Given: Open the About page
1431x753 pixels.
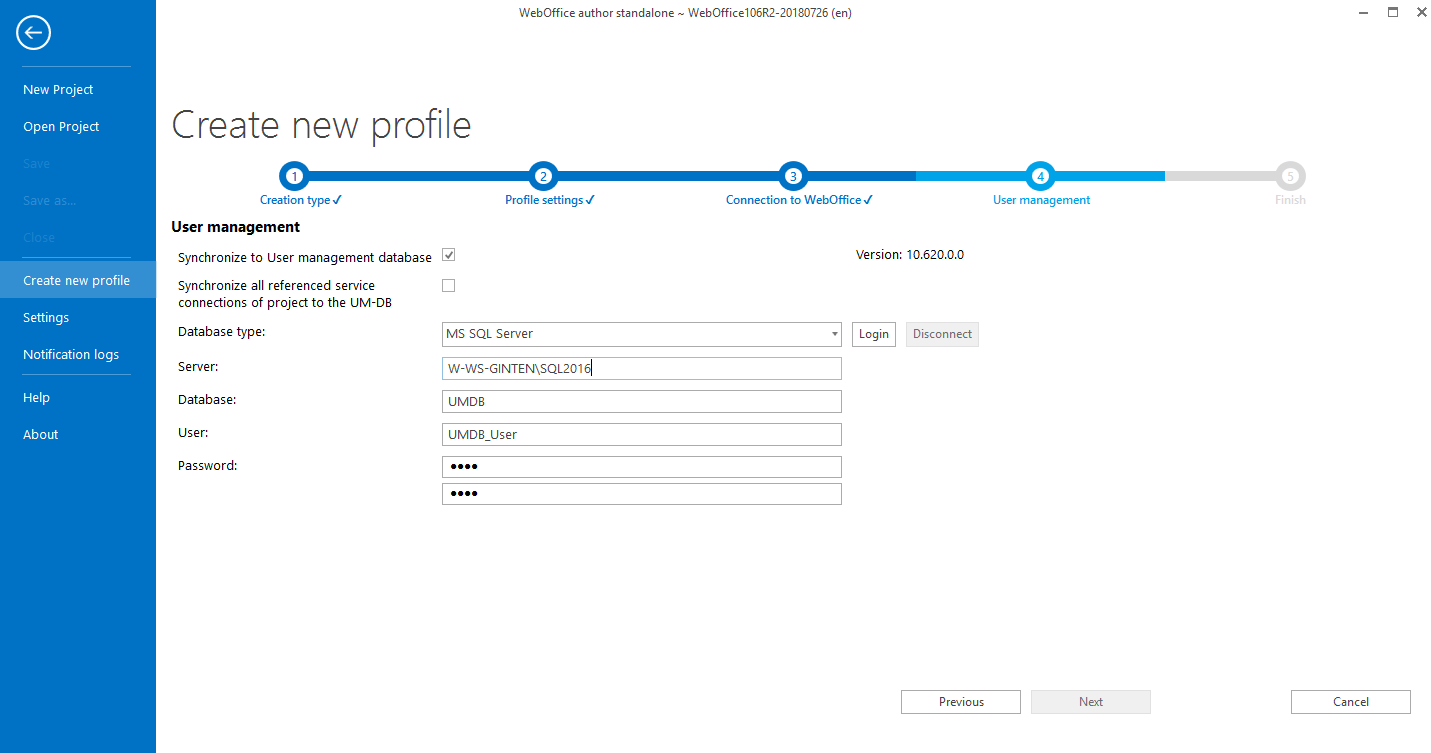Looking at the screenshot, I should click(x=40, y=434).
